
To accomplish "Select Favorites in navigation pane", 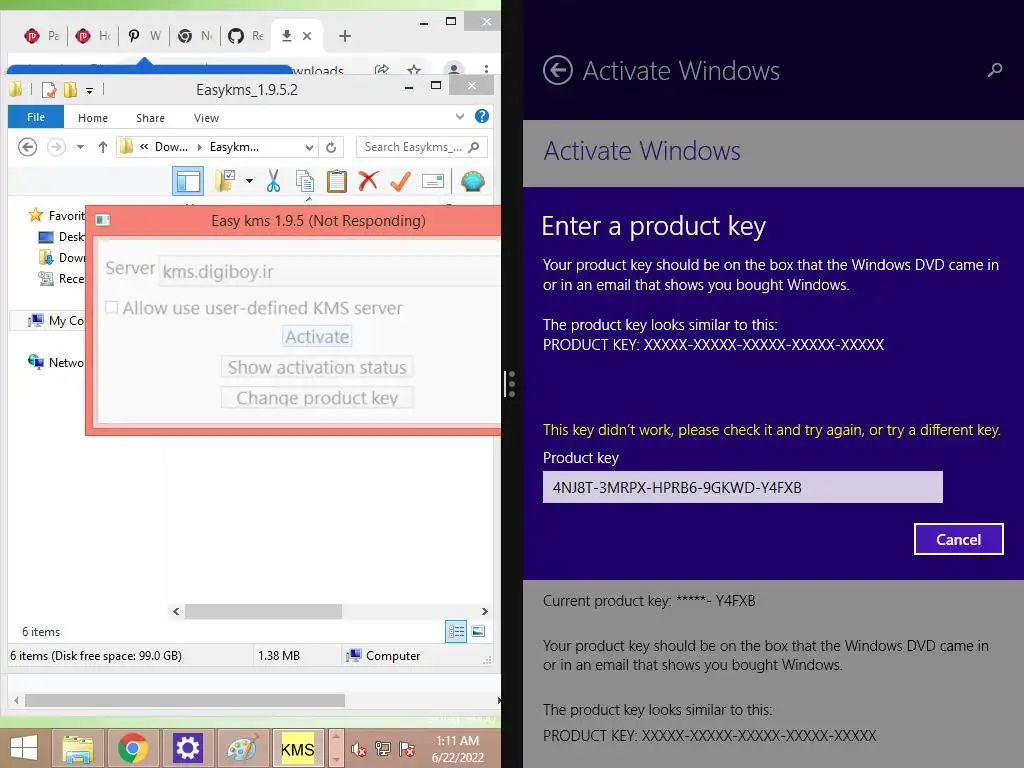I will coord(57,216).
